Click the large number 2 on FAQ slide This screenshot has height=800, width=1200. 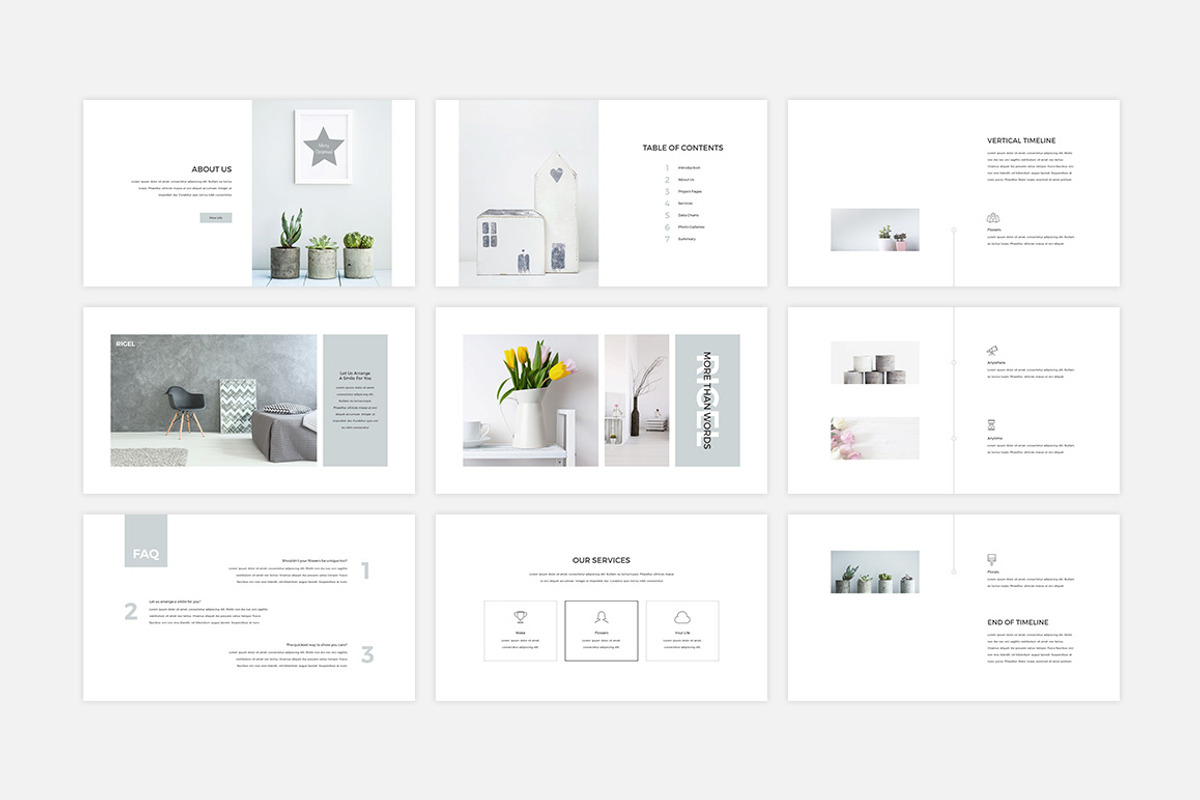(131, 612)
